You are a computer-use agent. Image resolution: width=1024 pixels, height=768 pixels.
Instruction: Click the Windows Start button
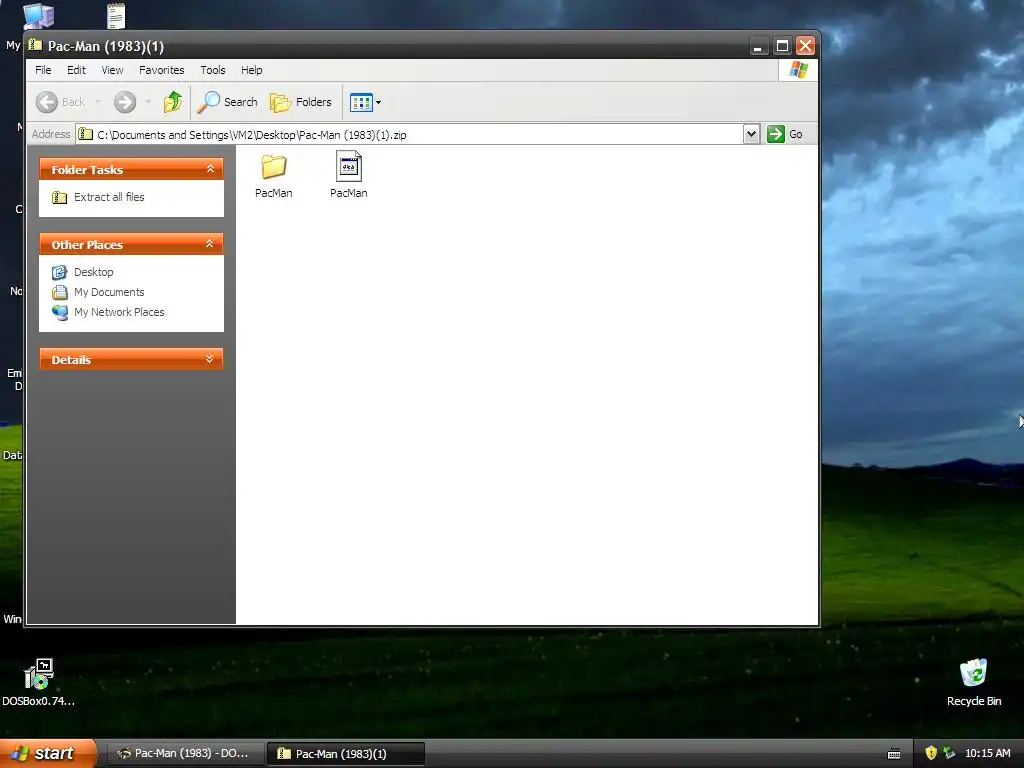[x=48, y=753]
